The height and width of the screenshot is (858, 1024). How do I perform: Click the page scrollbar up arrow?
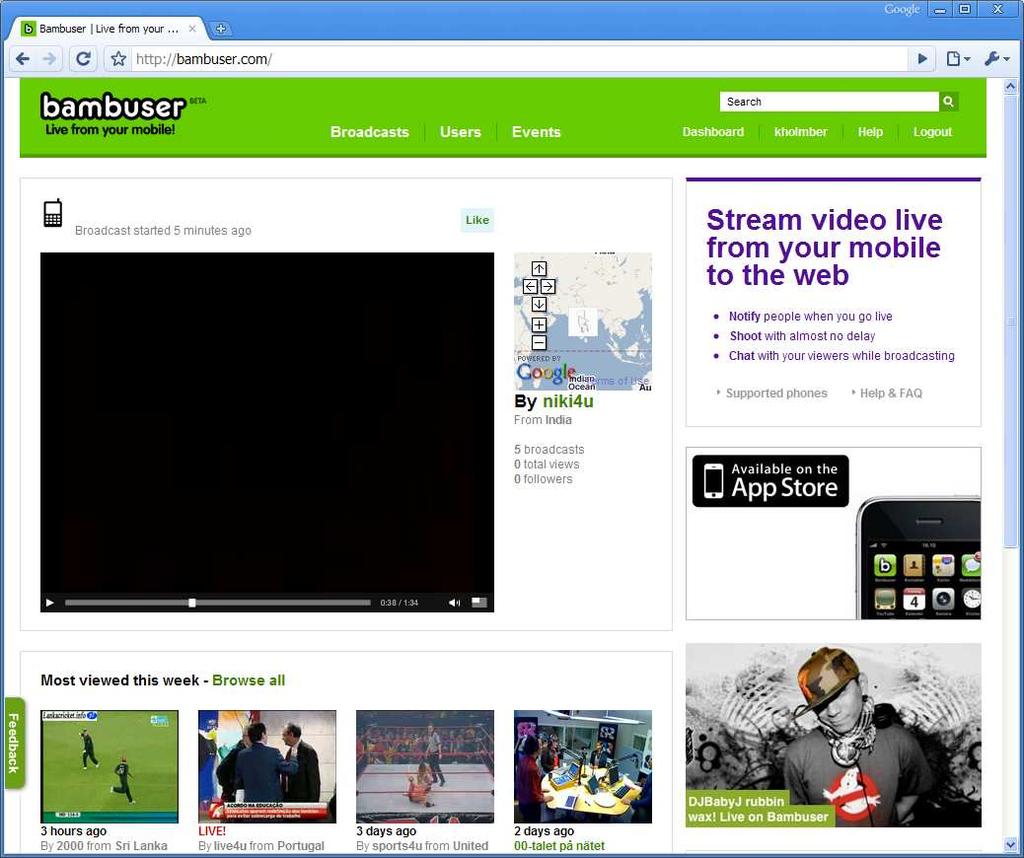pos(1010,86)
